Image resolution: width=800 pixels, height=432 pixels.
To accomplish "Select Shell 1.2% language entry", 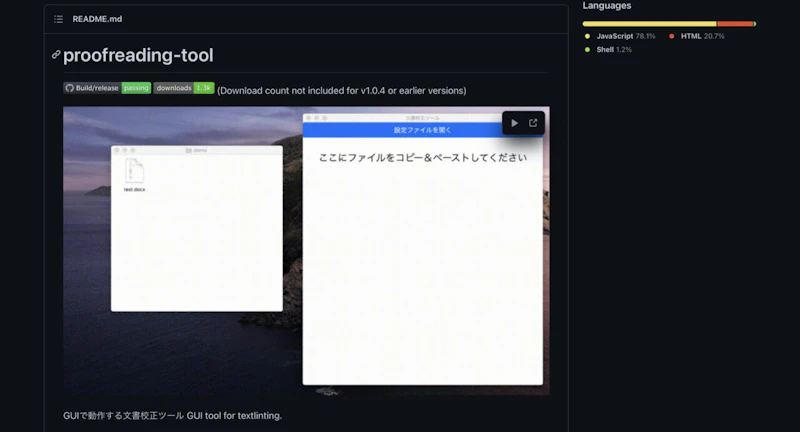I will pyautogui.click(x=608, y=49).
